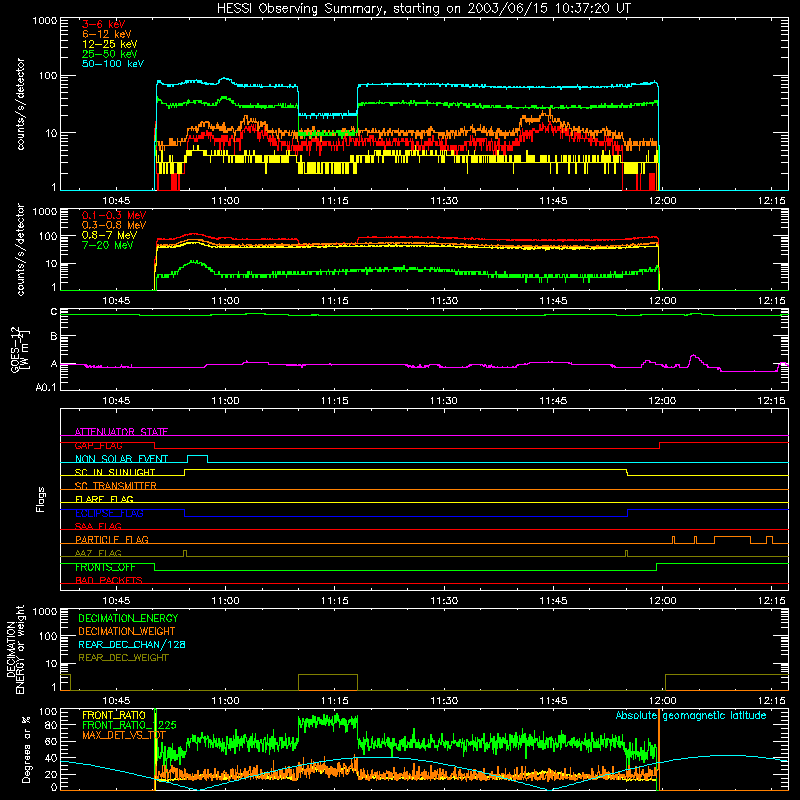This screenshot has height=800, width=800.
Task: Click the vertical Flags axis title
Action: click(41, 499)
